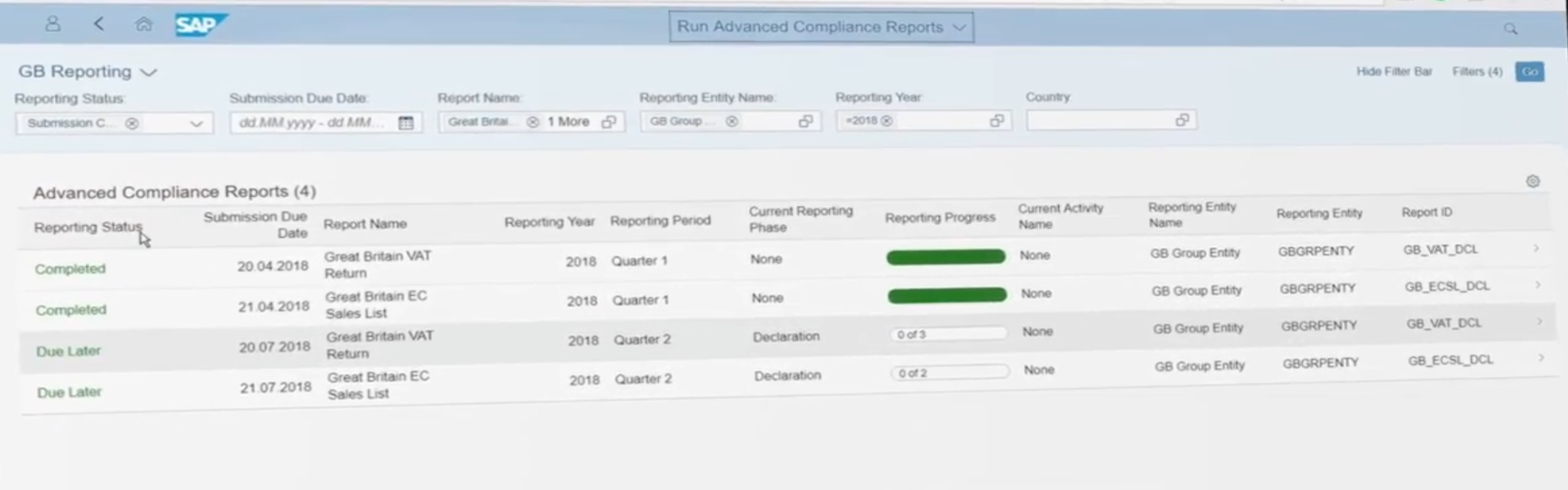The image size is (1568, 490).
Task: Click the Reporting Progress column header
Action: (x=939, y=217)
